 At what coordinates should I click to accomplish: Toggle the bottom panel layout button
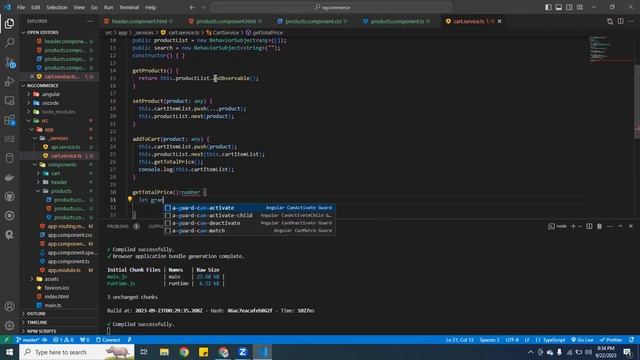click(559, 7)
